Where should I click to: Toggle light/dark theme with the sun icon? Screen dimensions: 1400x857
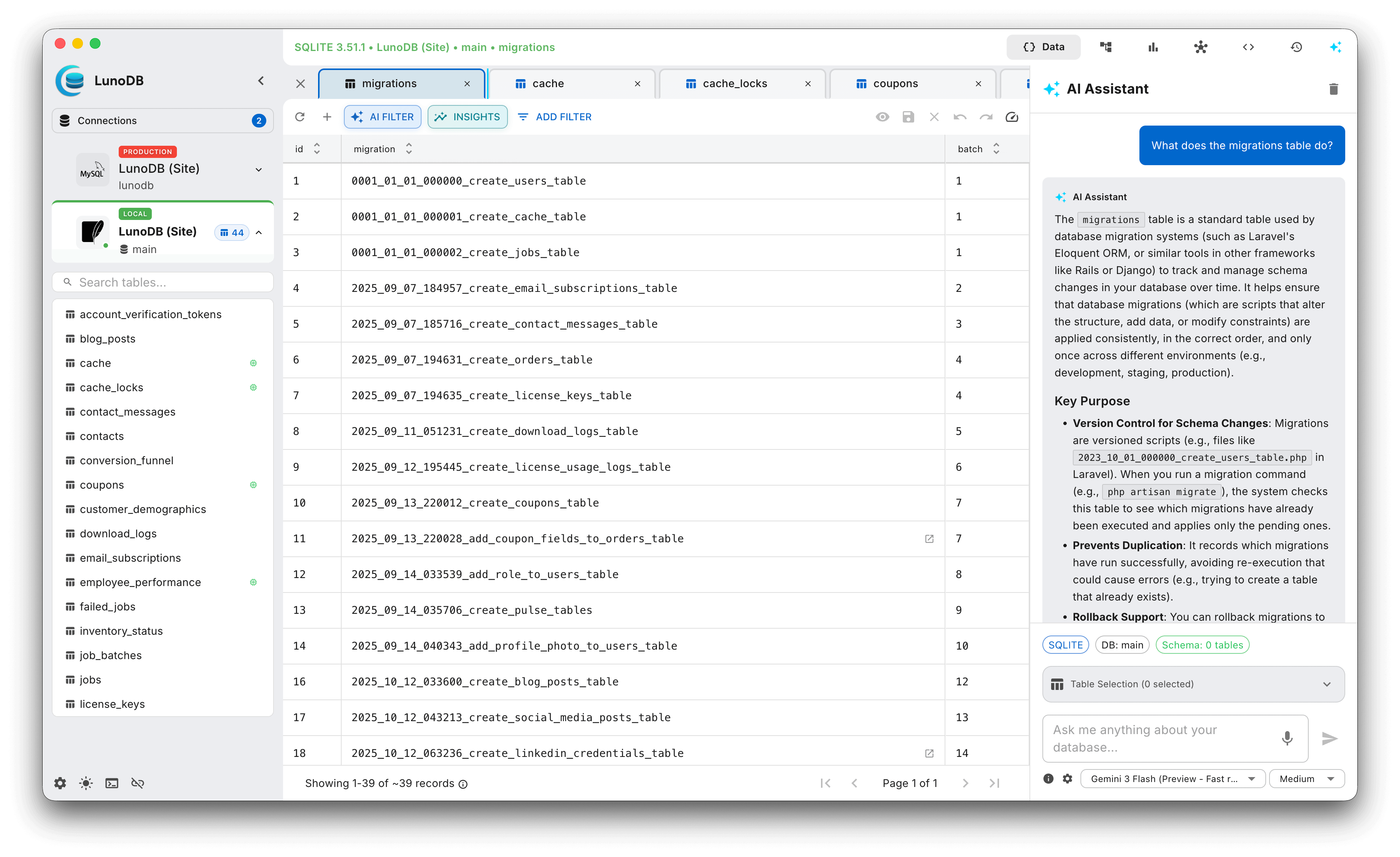[85, 783]
